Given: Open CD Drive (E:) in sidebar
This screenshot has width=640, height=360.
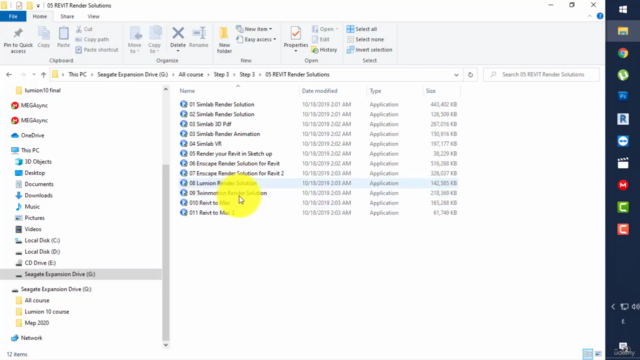Looking at the screenshot, I should [x=40, y=263].
